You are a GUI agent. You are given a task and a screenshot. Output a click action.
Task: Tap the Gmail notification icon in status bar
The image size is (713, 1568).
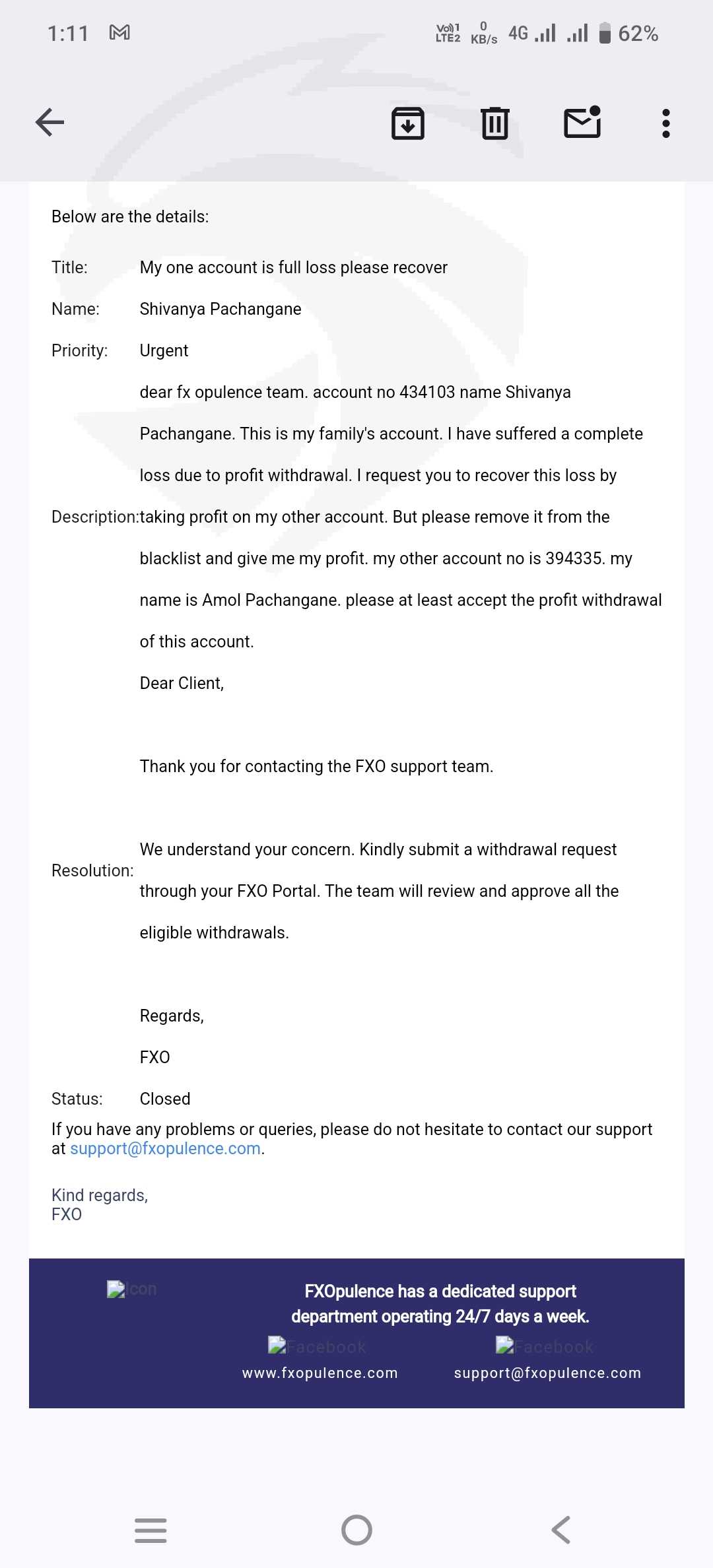[119, 32]
